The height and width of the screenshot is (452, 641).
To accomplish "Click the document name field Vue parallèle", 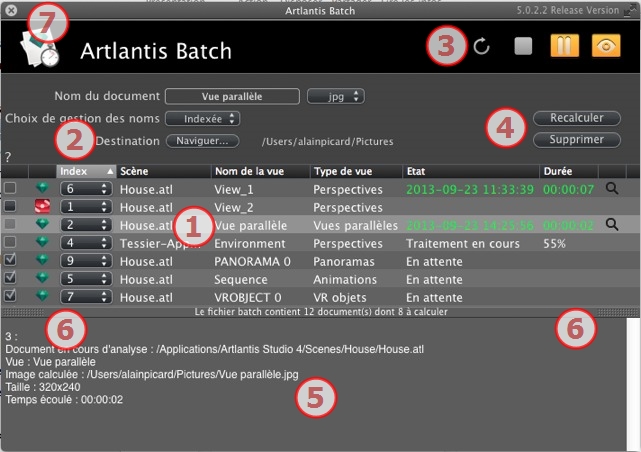I will (232, 96).
